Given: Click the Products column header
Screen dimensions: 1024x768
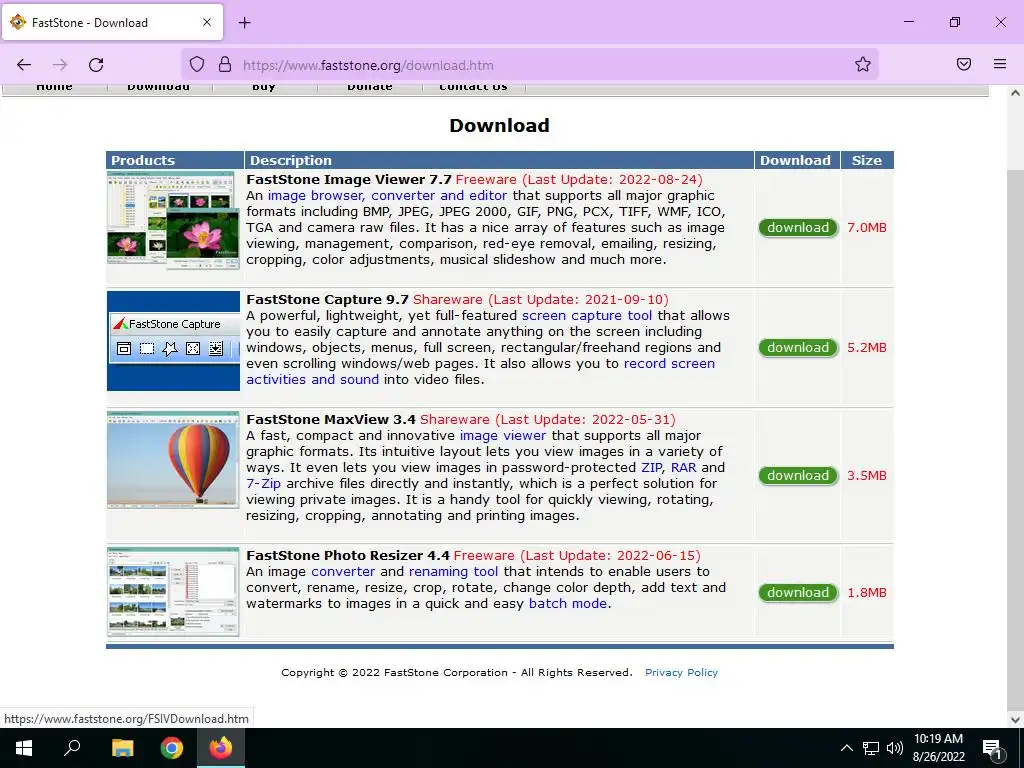Looking at the screenshot, I should (175, 161).
